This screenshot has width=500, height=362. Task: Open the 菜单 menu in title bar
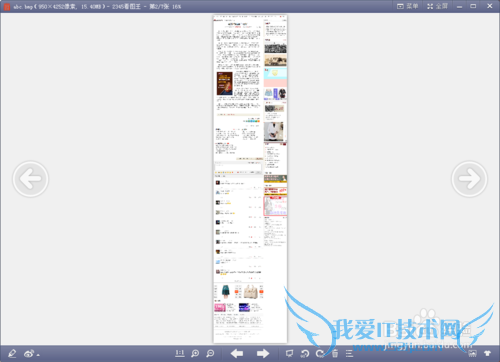(407, 6)
